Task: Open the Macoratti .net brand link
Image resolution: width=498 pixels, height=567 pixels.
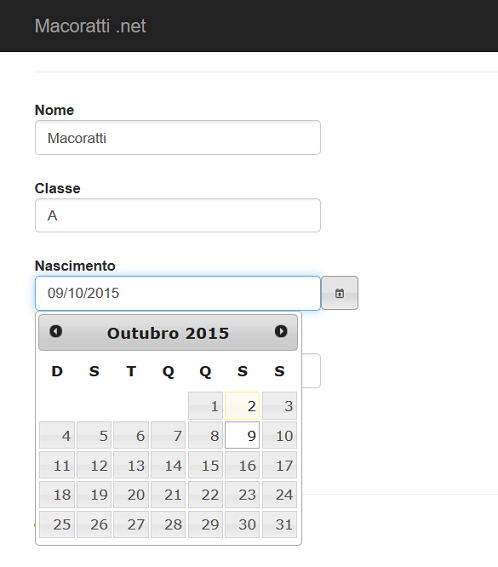Action: [x=90, y=26]
